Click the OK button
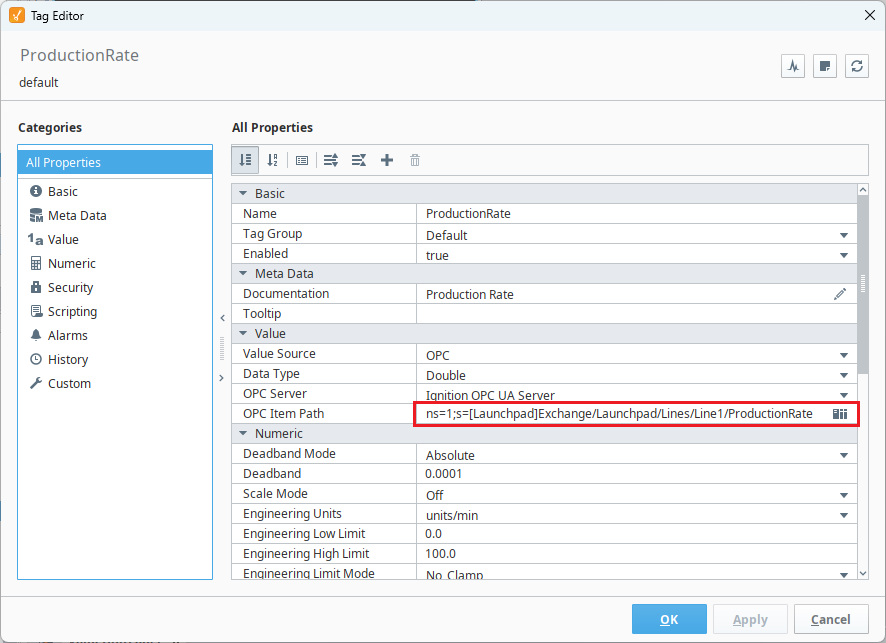 click(x=669, y=619)
